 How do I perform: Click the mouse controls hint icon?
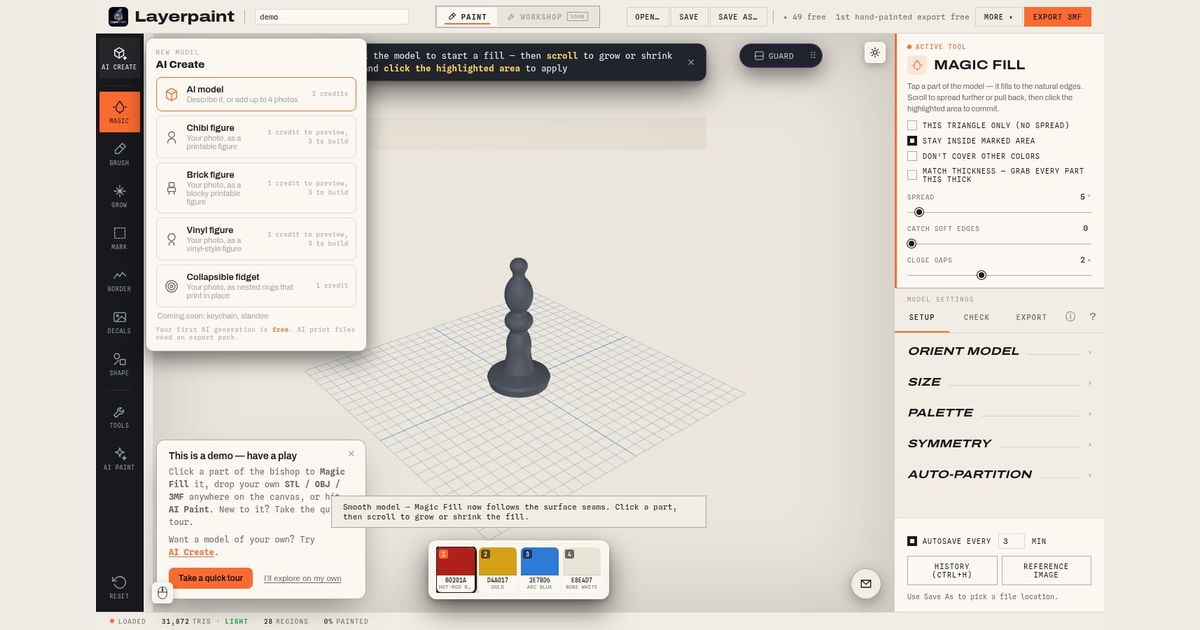(162, 593)
